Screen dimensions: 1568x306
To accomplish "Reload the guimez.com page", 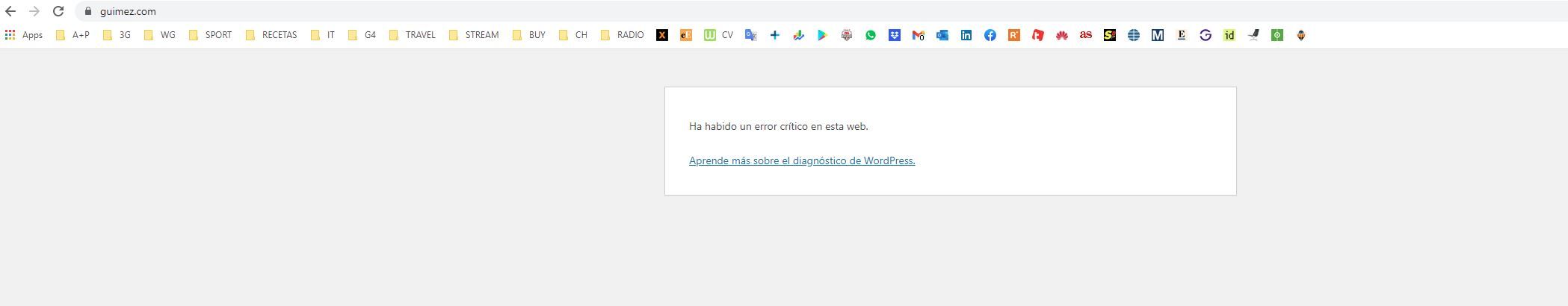I will click(x=58, y=11).
